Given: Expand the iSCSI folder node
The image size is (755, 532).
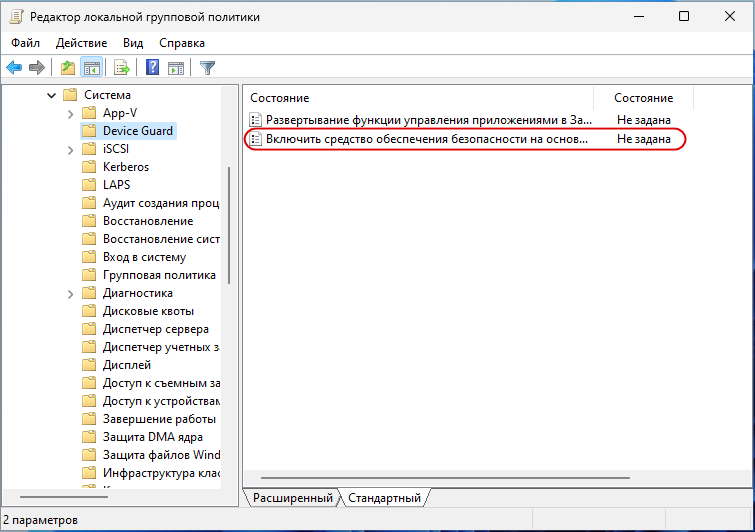Looking at the screenshot, I should (x=70, y=150).
